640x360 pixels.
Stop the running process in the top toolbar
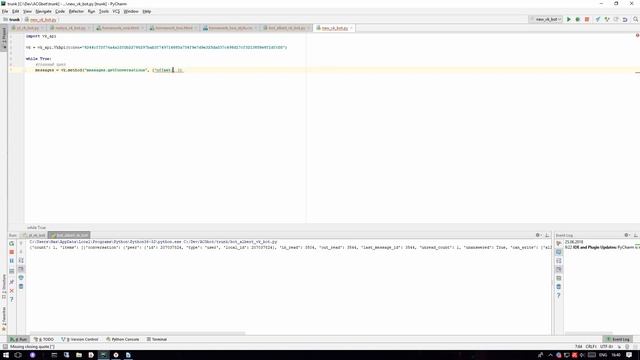click(587, 19)
